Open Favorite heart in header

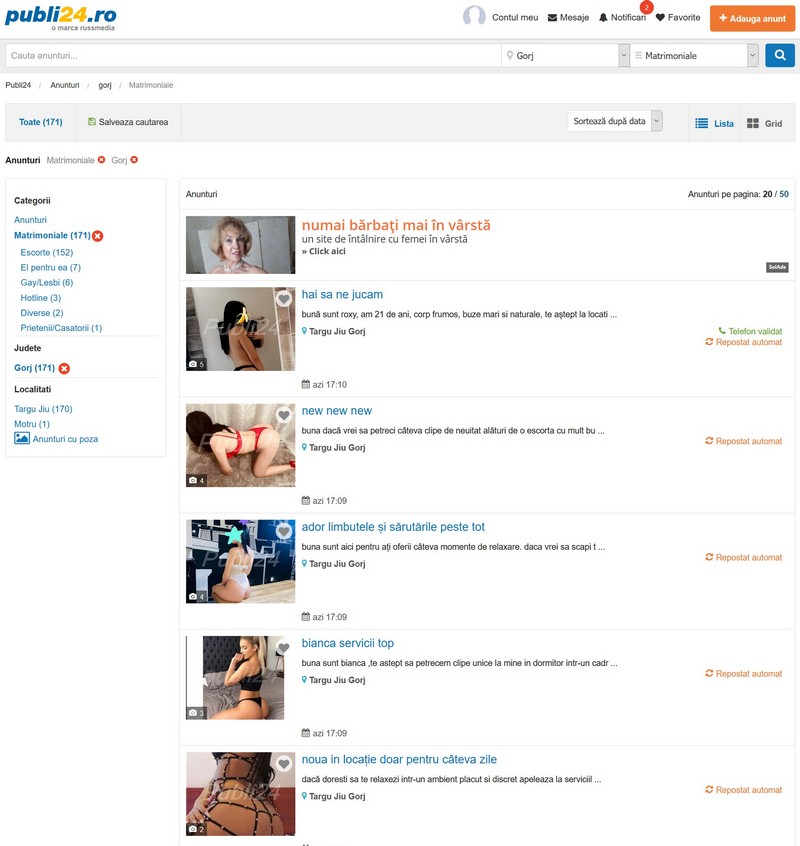pos(660,18)
